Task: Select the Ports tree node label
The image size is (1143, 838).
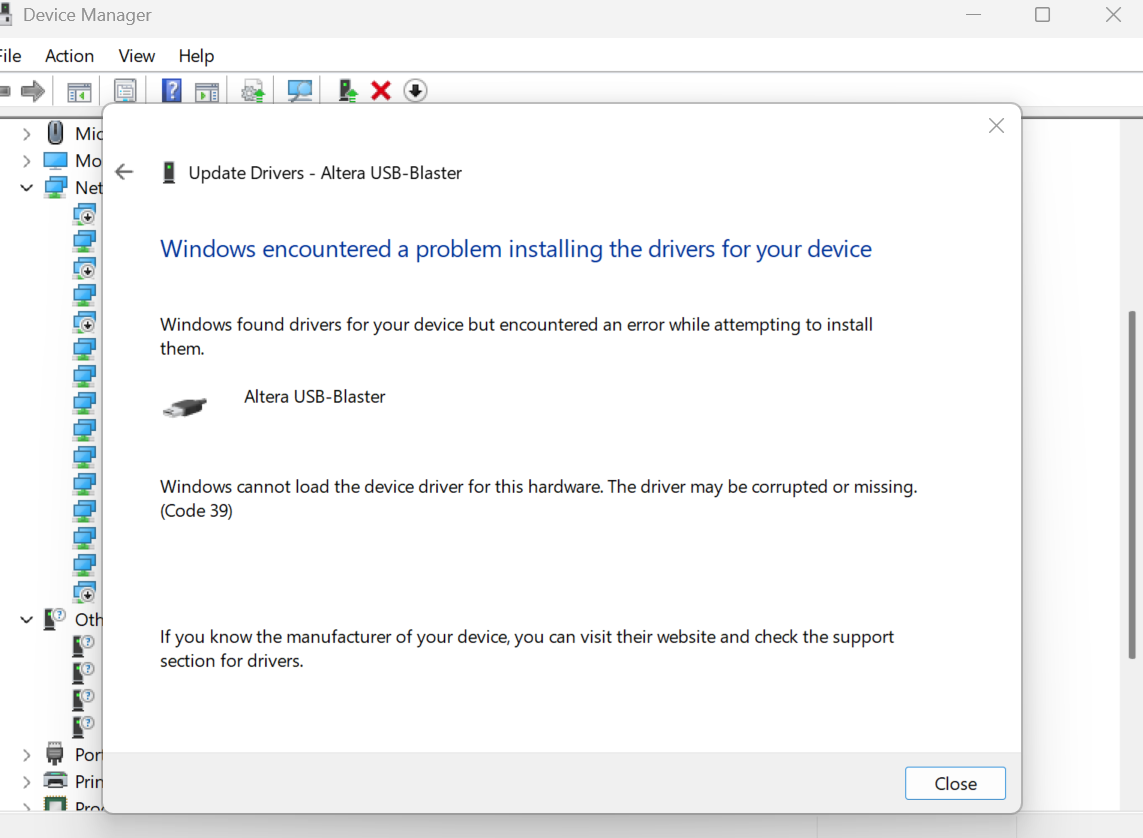Action: (89, 754)
